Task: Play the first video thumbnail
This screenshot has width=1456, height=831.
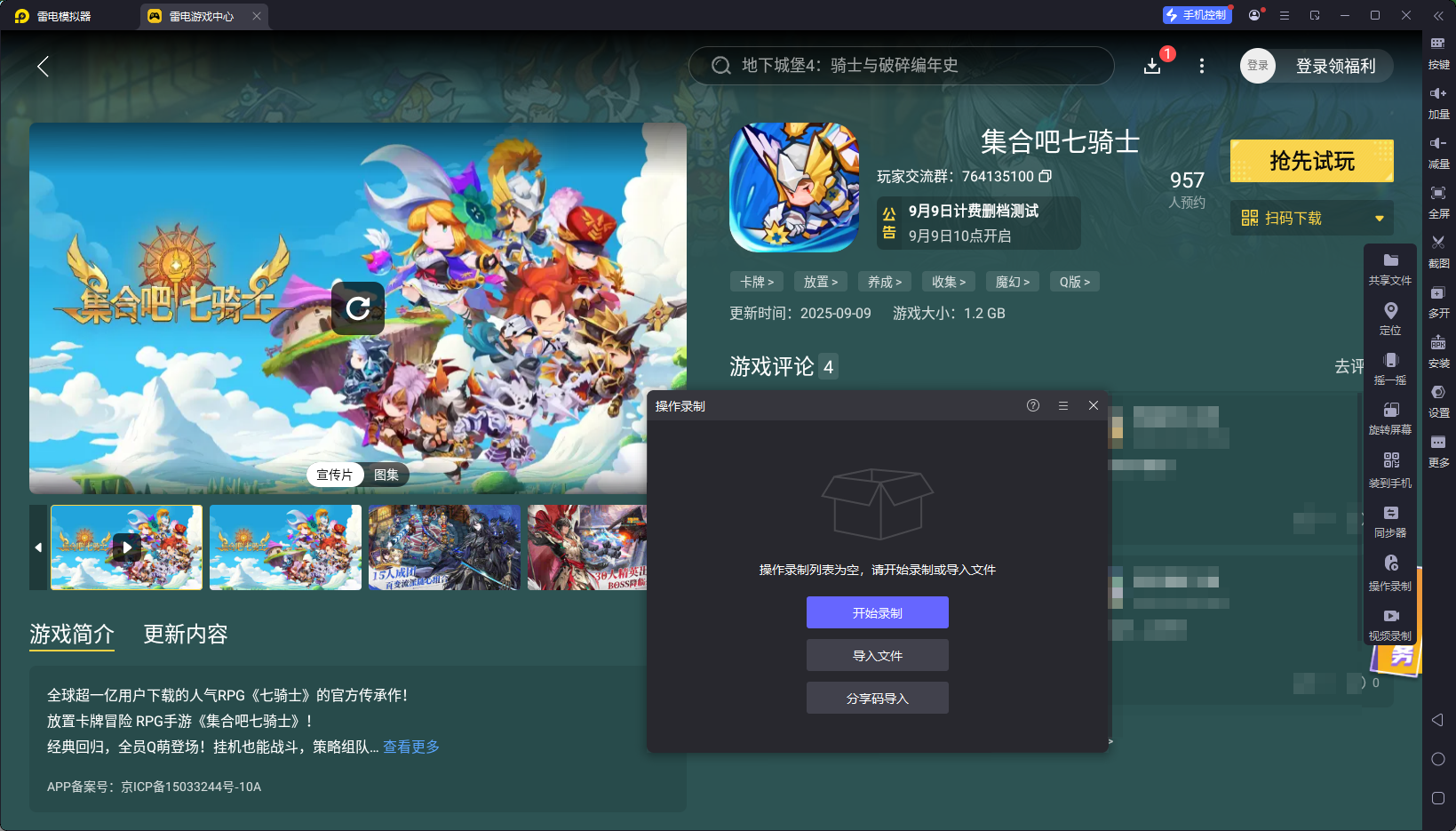Action: click(x=127, y=547)
